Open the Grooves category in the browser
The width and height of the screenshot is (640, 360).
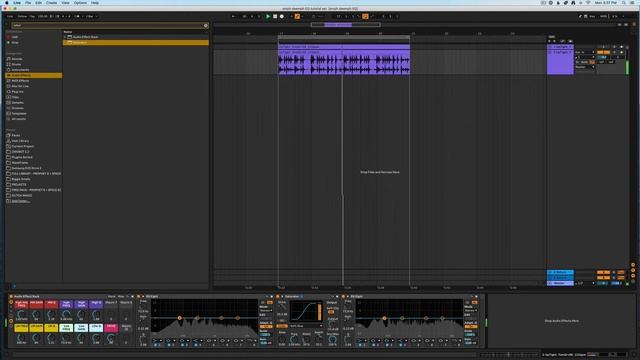click(18, 108)
